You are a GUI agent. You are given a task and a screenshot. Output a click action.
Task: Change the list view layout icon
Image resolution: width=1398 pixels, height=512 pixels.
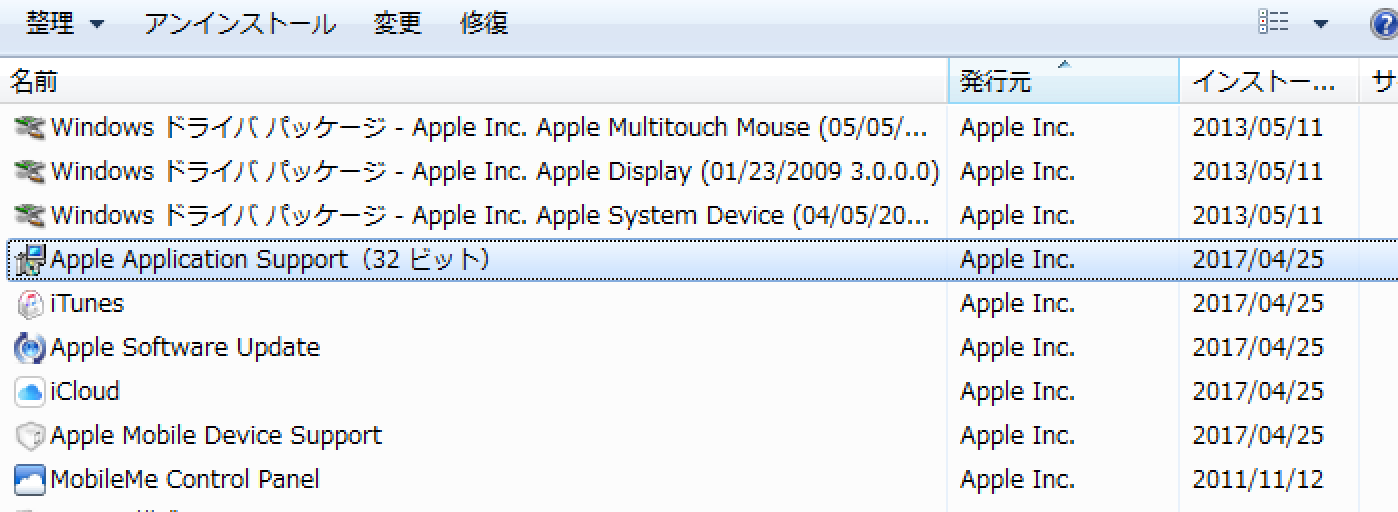pos(1274,24)
